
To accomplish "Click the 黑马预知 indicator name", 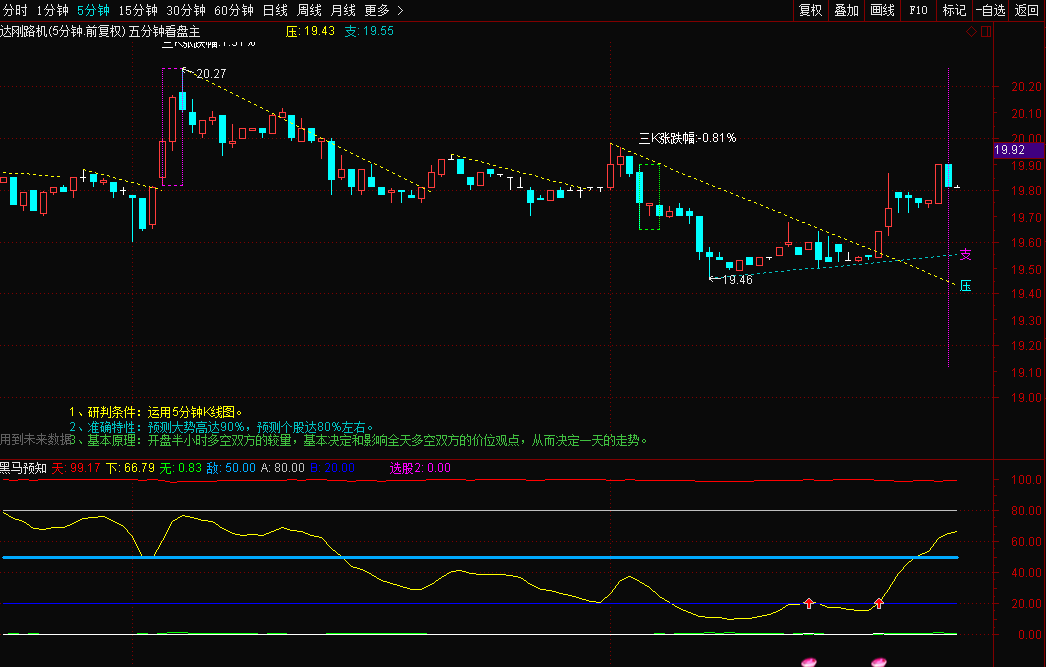I will click(x=23, y=468).
